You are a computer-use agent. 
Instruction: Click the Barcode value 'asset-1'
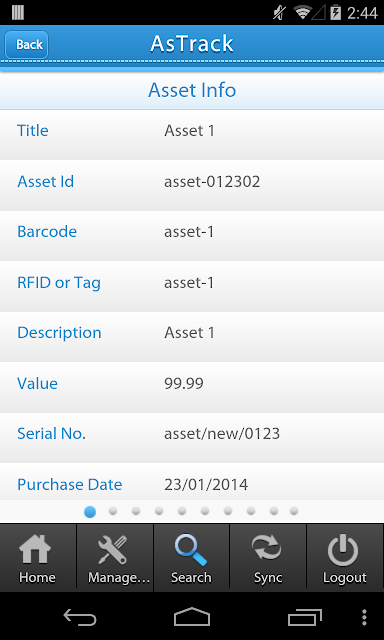pos(189,232)
